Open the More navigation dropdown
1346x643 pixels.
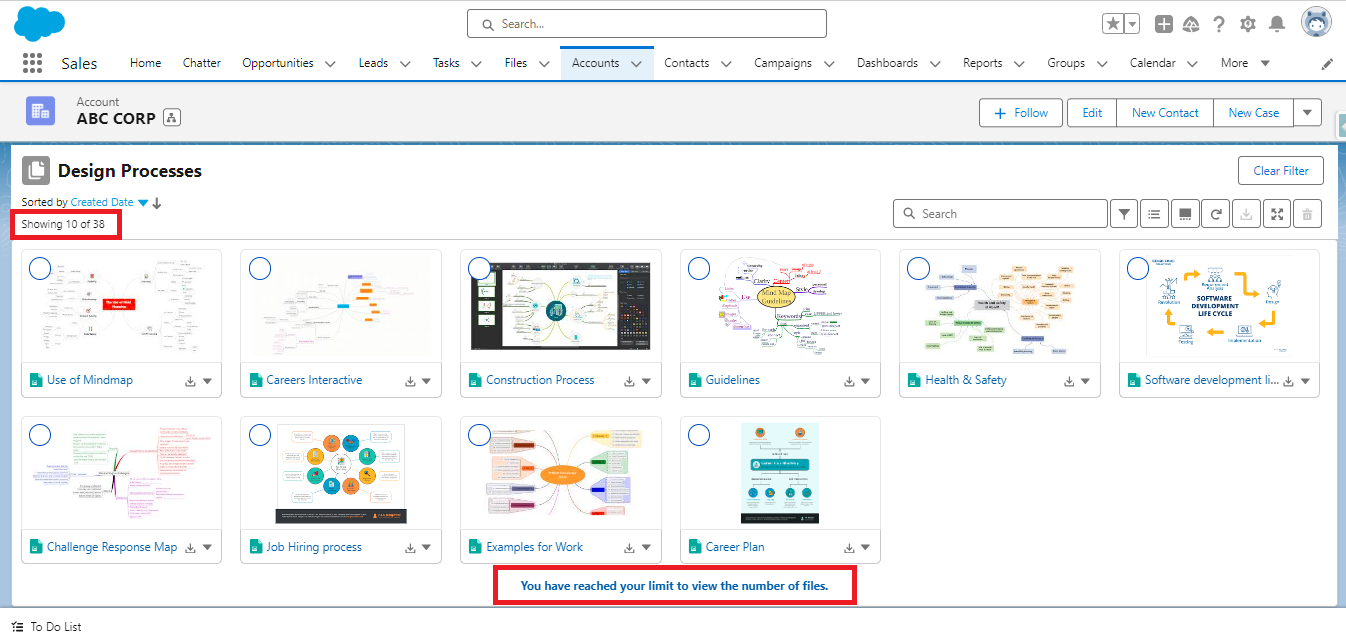click(x=1245, y=63)
